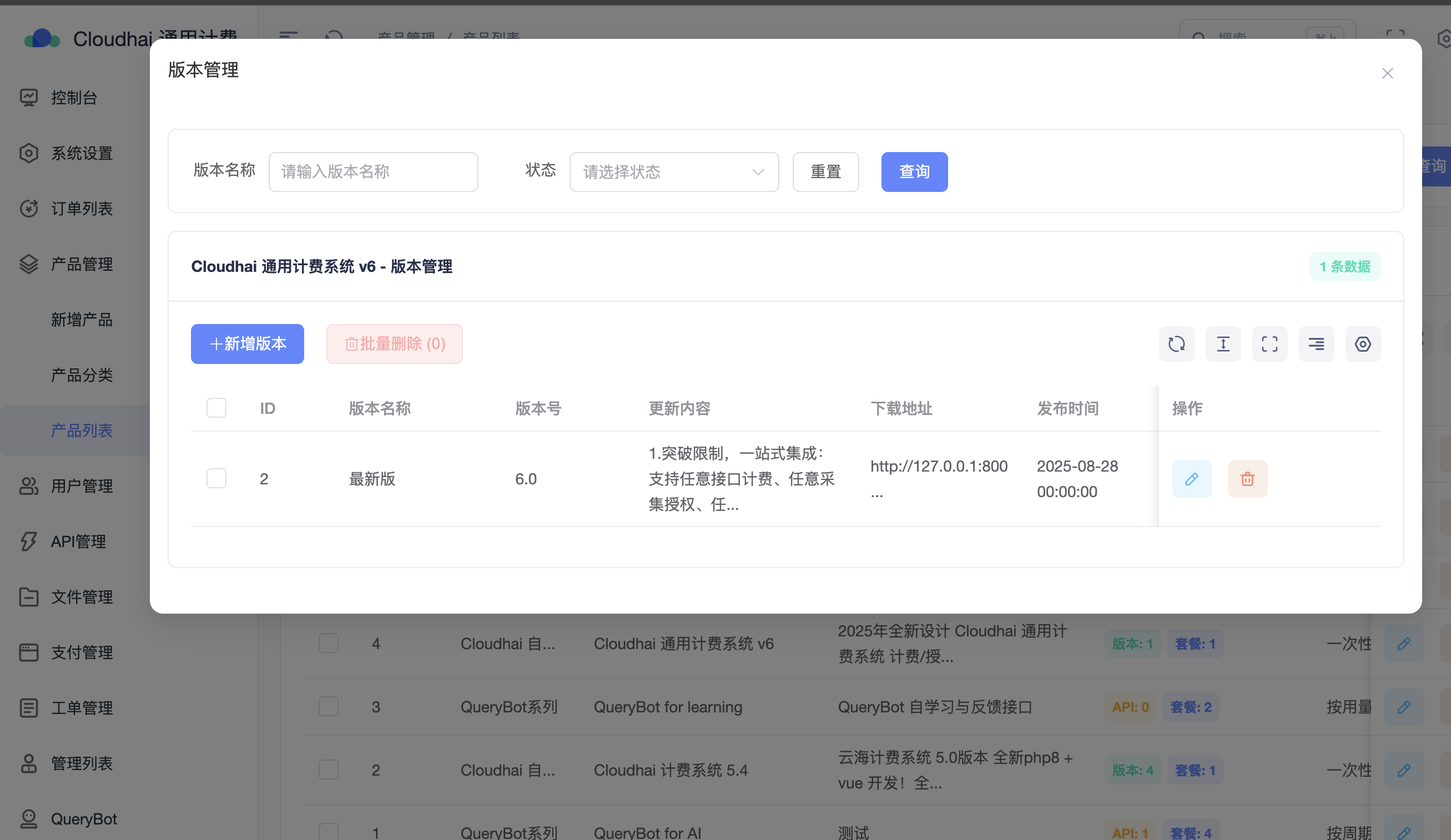Open 系统设置 in the sidebar

tap(81, 153)
